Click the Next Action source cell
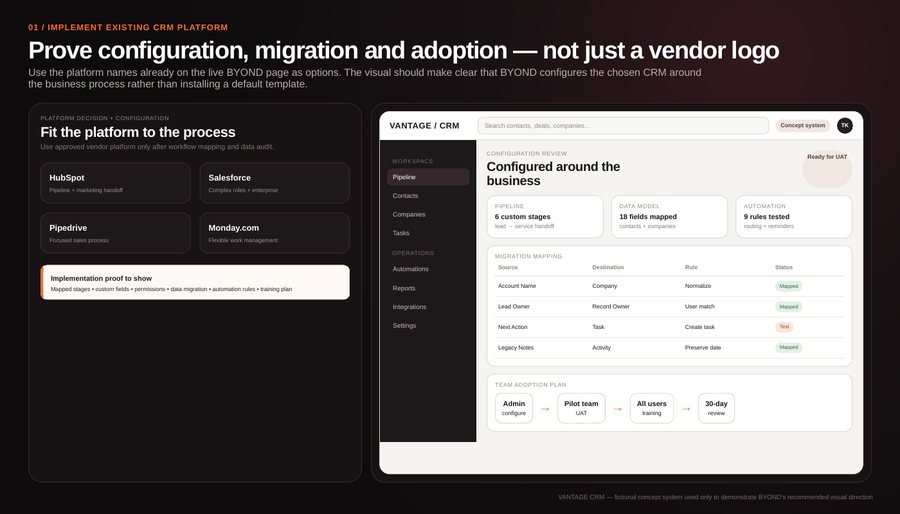The image size is (900, 514). click(513, 327)
